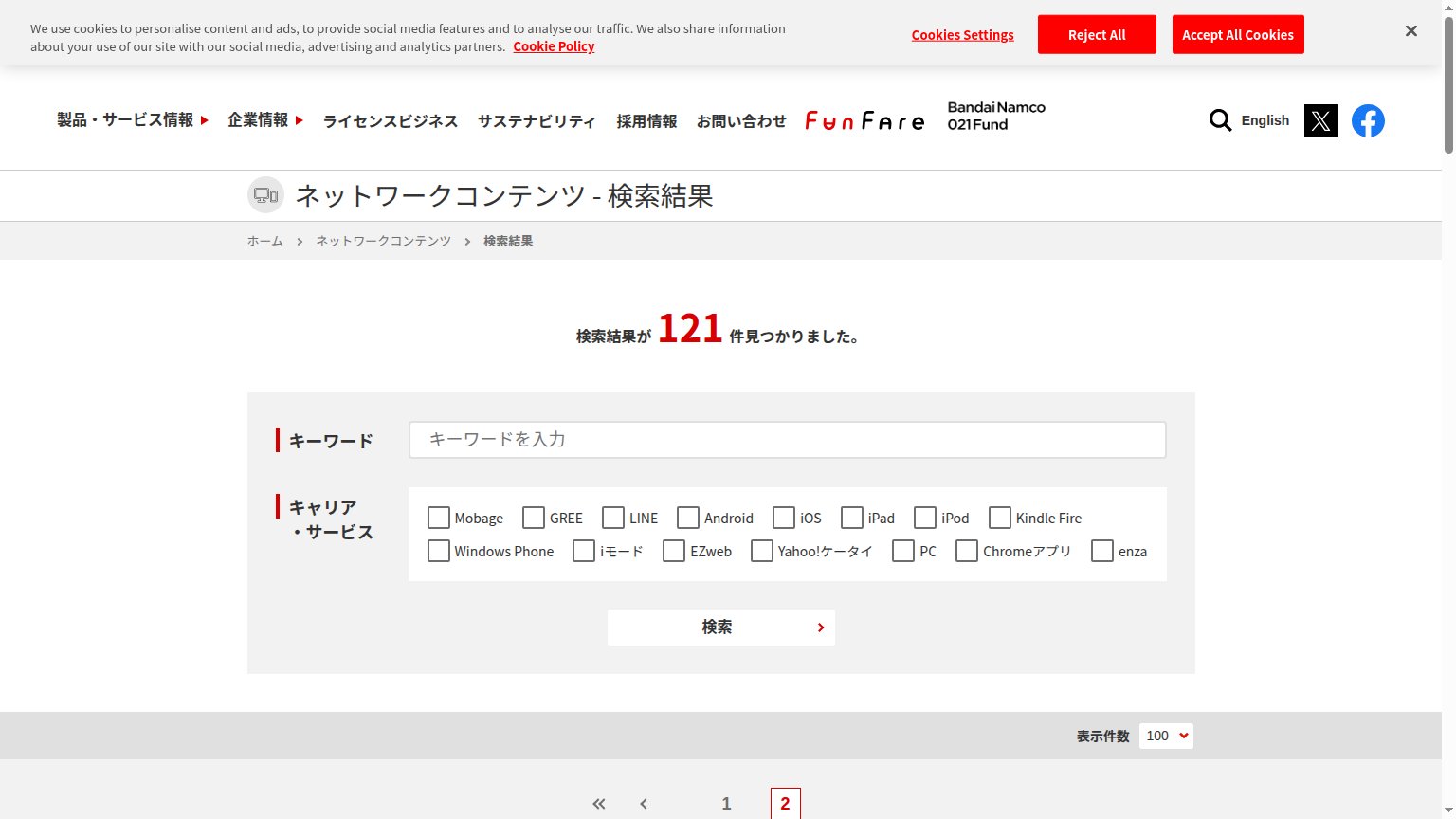
Task: Click Accept All Cookies button
Action: 1238,34
